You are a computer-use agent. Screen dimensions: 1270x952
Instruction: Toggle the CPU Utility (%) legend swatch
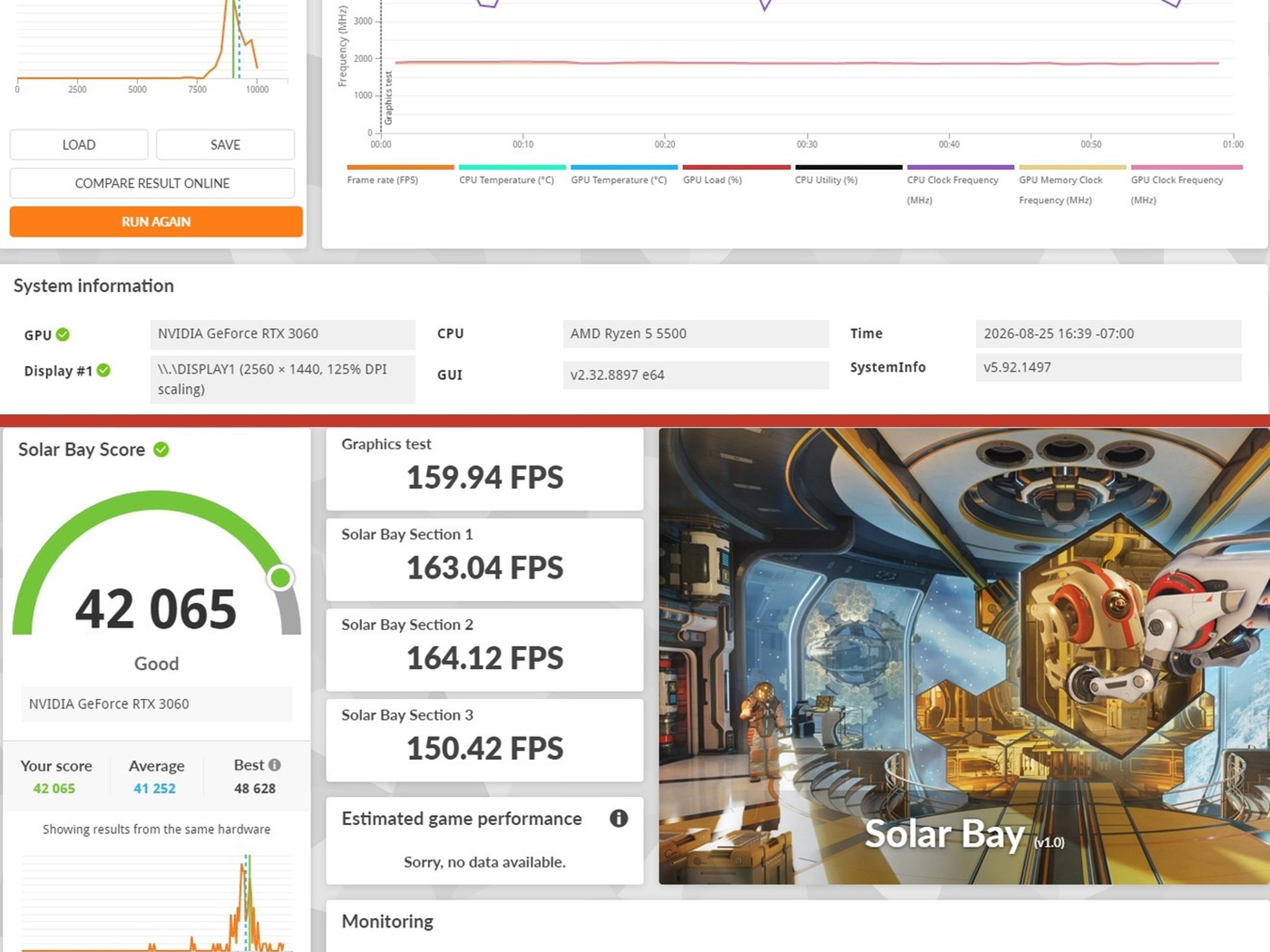(x=849, y=167)
